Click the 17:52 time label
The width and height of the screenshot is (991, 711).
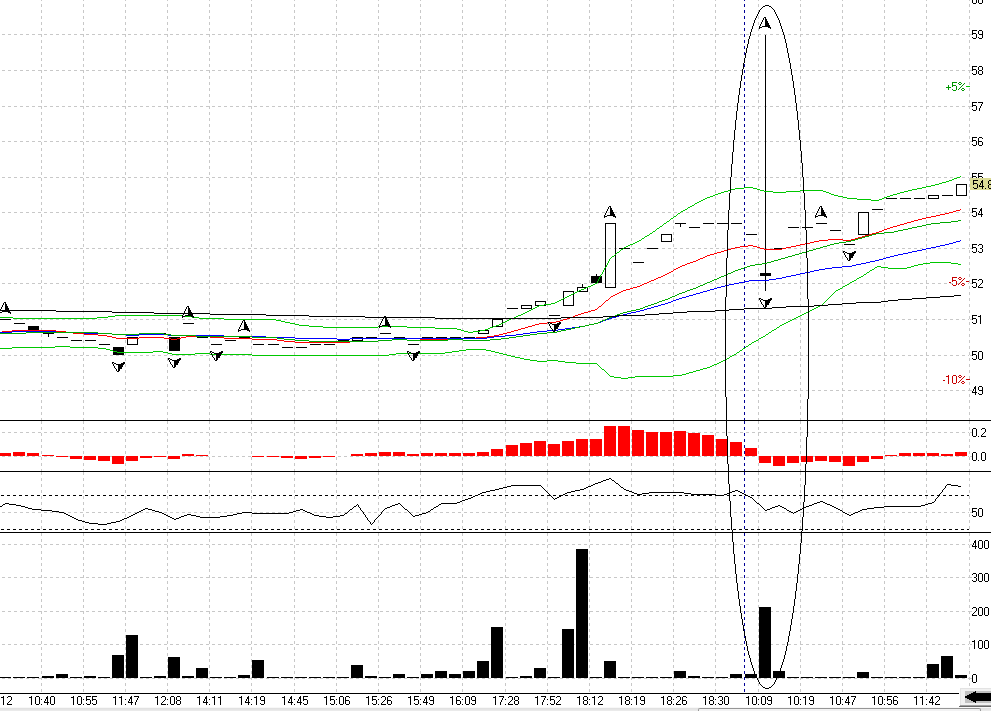coord(548,700)
